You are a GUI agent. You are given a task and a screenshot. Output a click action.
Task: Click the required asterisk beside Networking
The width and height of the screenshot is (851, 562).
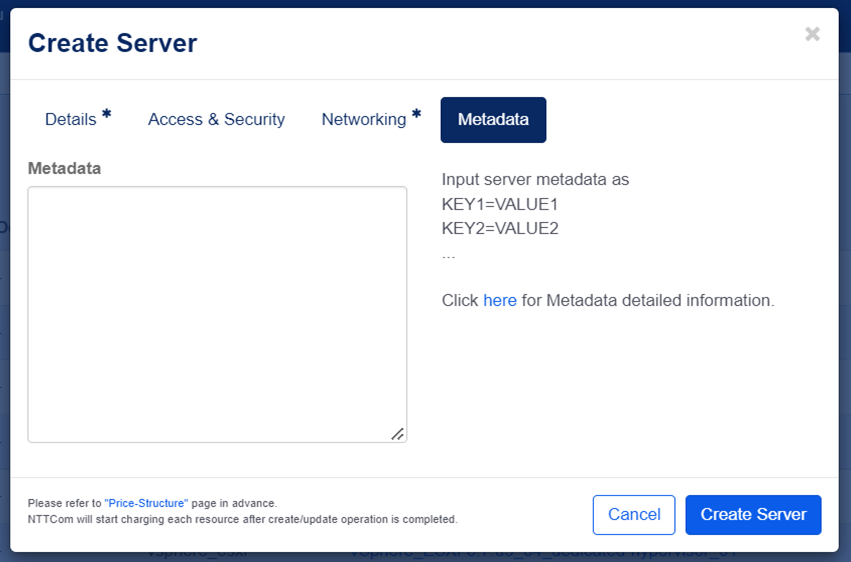click(416, 115)
